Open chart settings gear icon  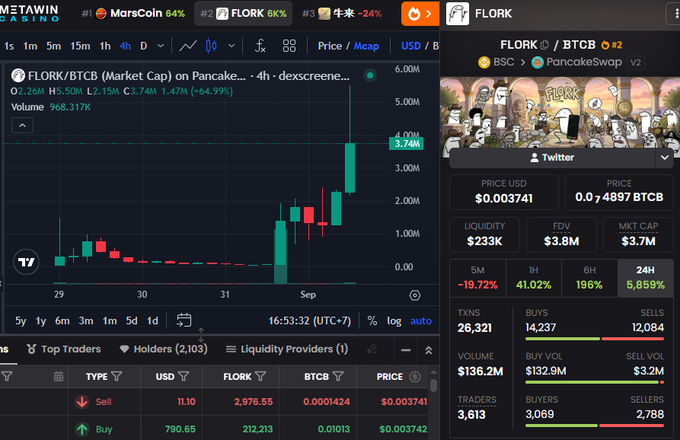point(415,295)
